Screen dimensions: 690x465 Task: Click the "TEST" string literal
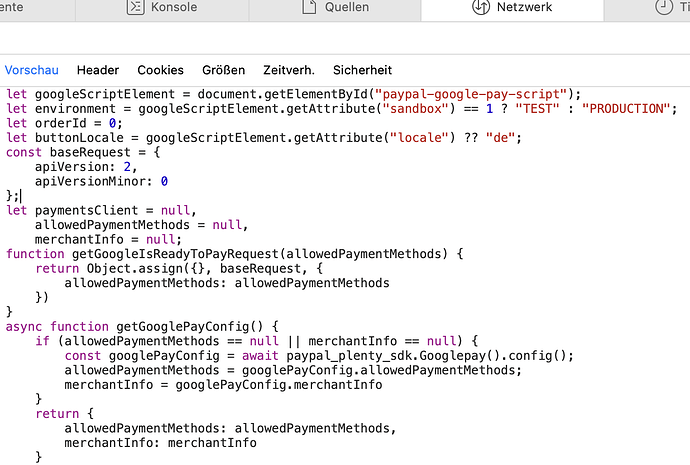coord(537,109)
